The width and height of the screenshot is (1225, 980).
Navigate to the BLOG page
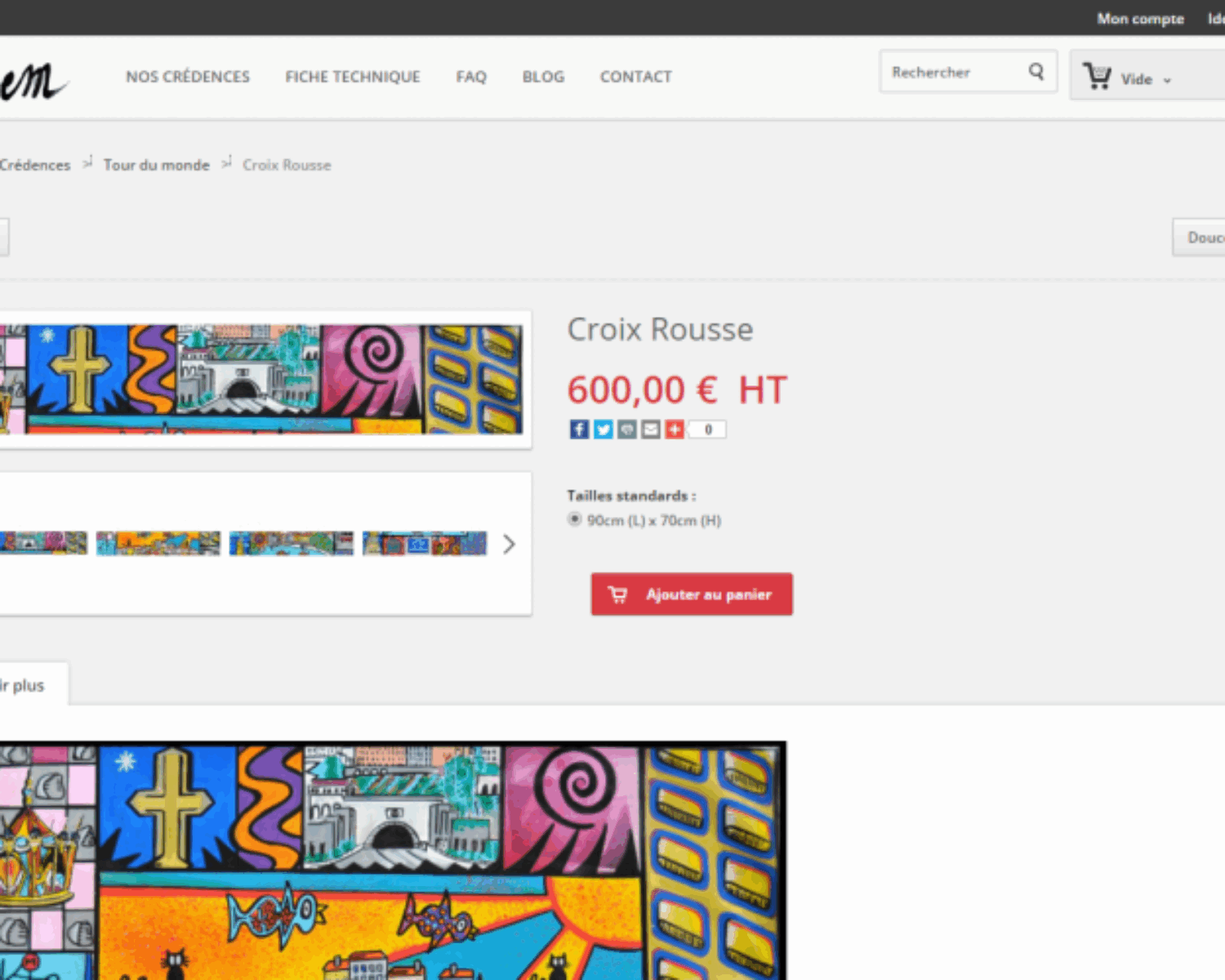point(543,77)
